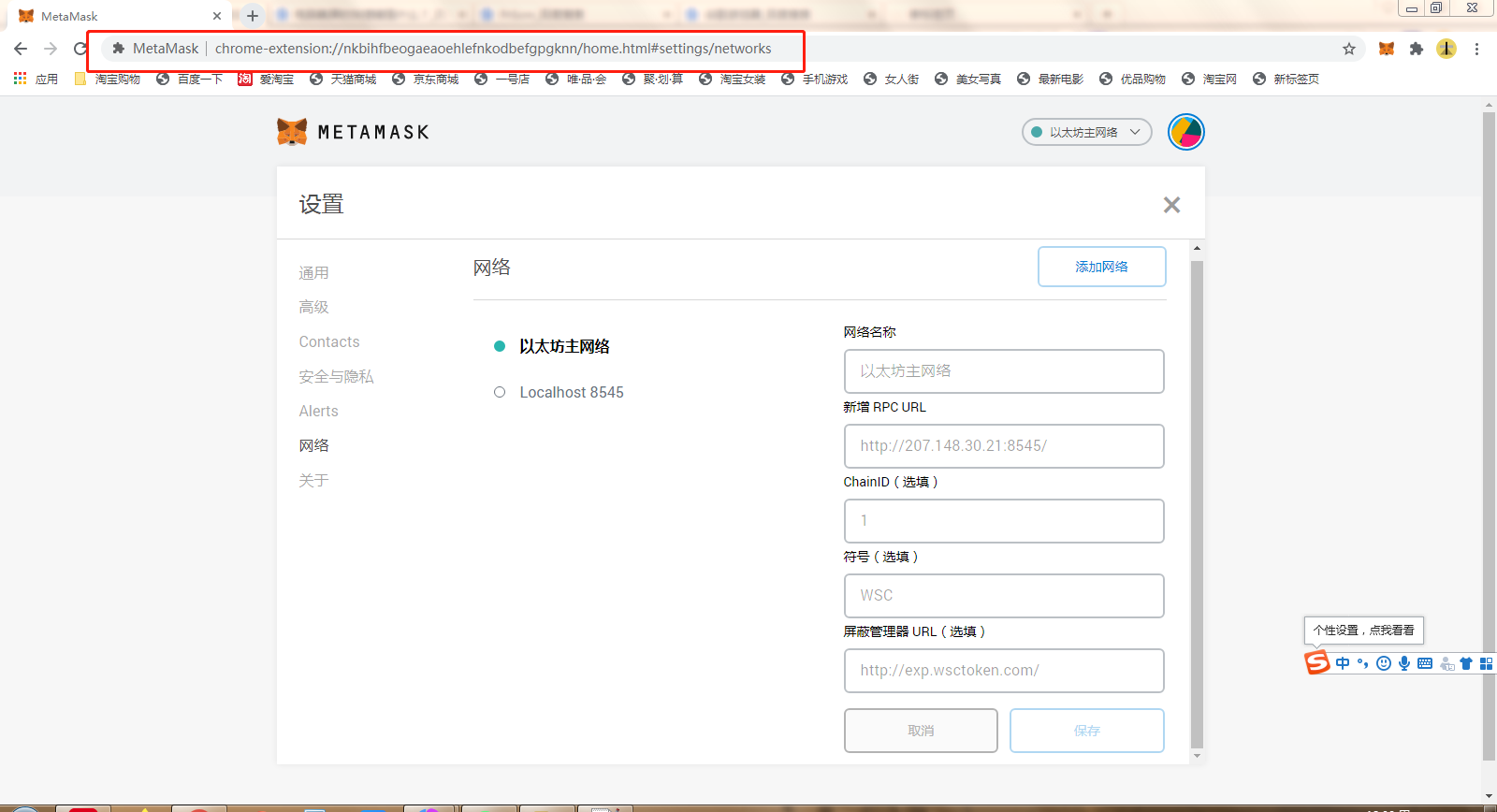Click 添加网络 button
Viewport: 1497px width, 812px height.
(x=1101, y=267)
